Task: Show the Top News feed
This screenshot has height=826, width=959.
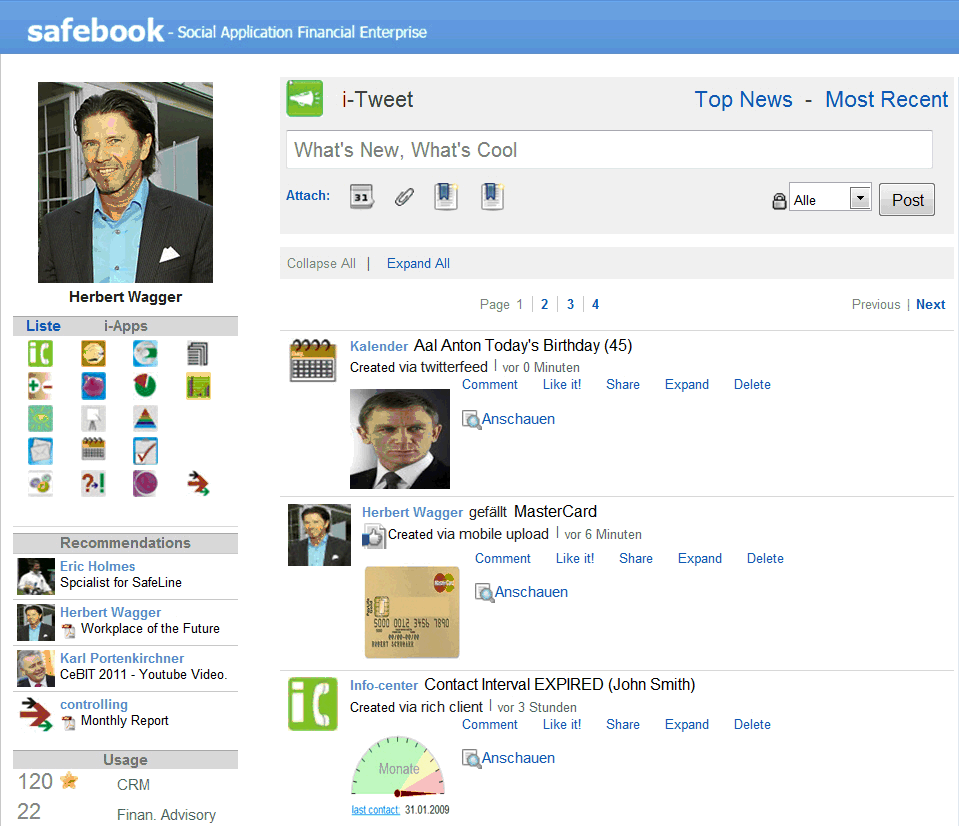Action: (x=743, y=99)
